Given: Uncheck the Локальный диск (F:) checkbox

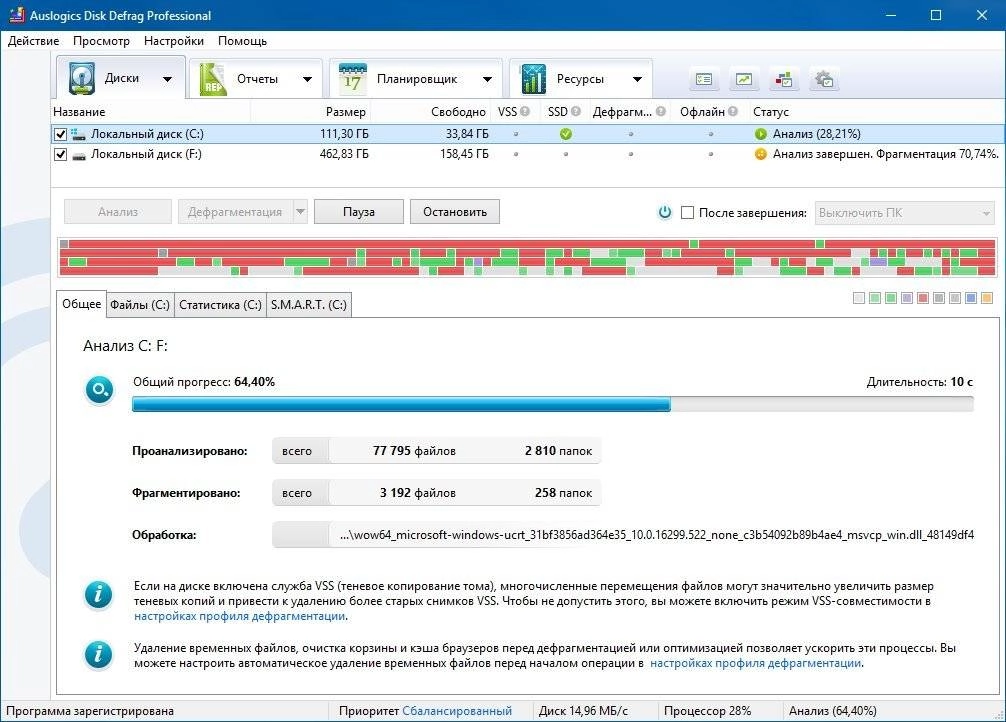Looking at the screenshot, I should [x=60, y=154].
